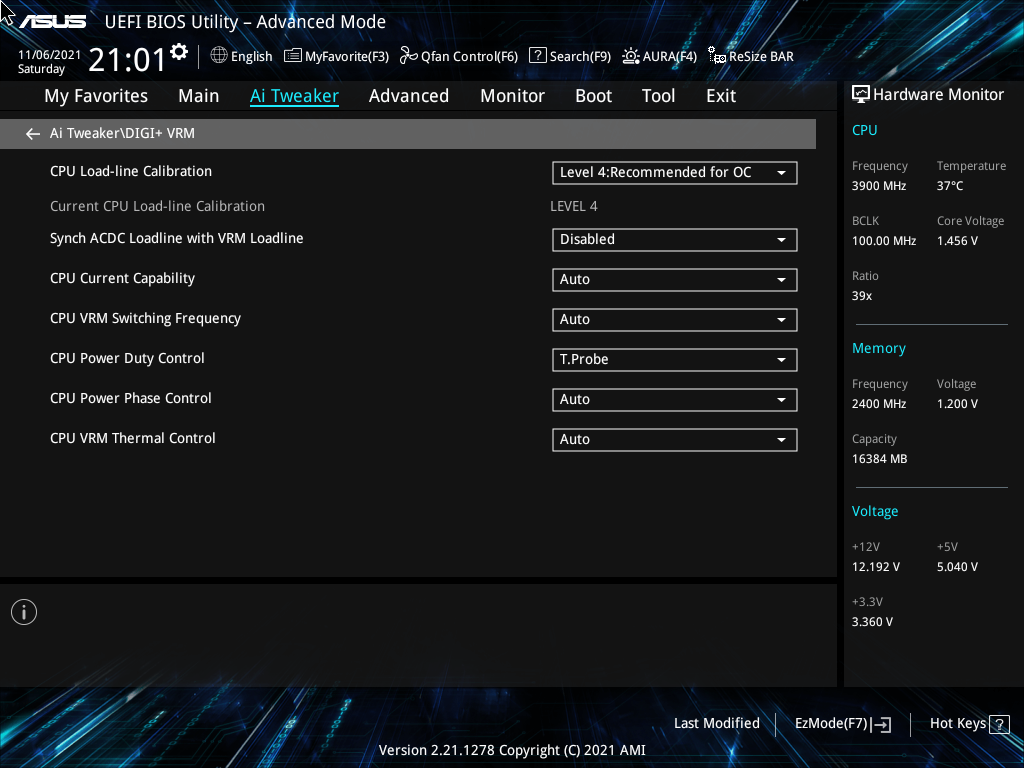Select CPU Load-line Calibration label
The width and height of the screenshot is (1024, 768).
[131, 171]
